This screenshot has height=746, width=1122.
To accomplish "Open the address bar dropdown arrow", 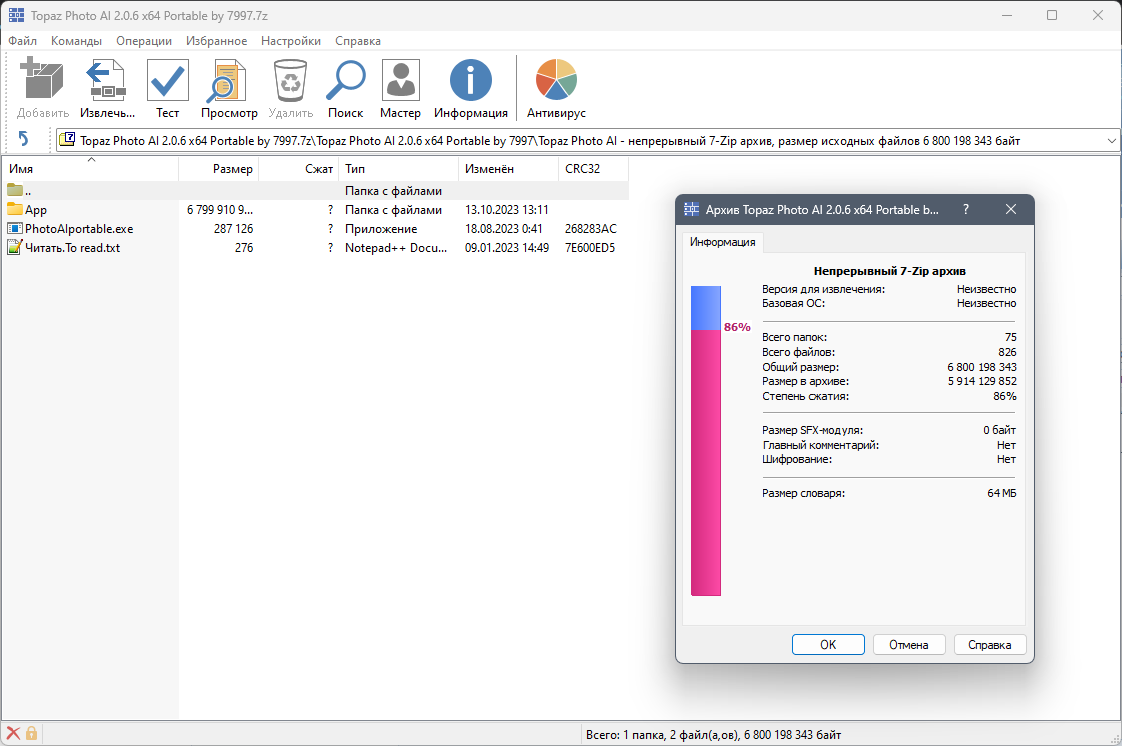I will (x=1109, y=140).
